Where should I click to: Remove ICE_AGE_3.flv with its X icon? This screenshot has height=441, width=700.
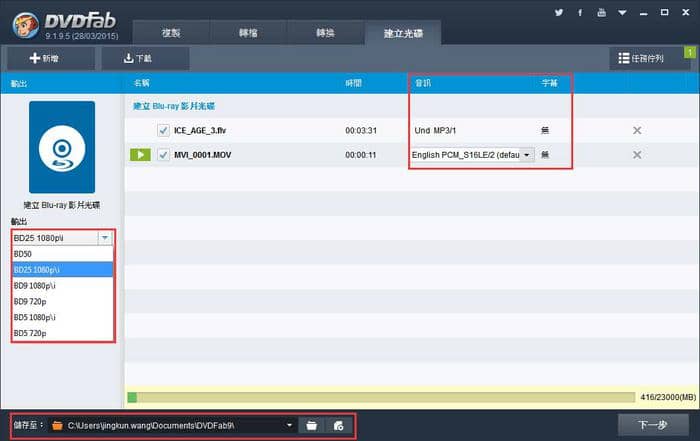pyautogui.click(x=637, y=130)
